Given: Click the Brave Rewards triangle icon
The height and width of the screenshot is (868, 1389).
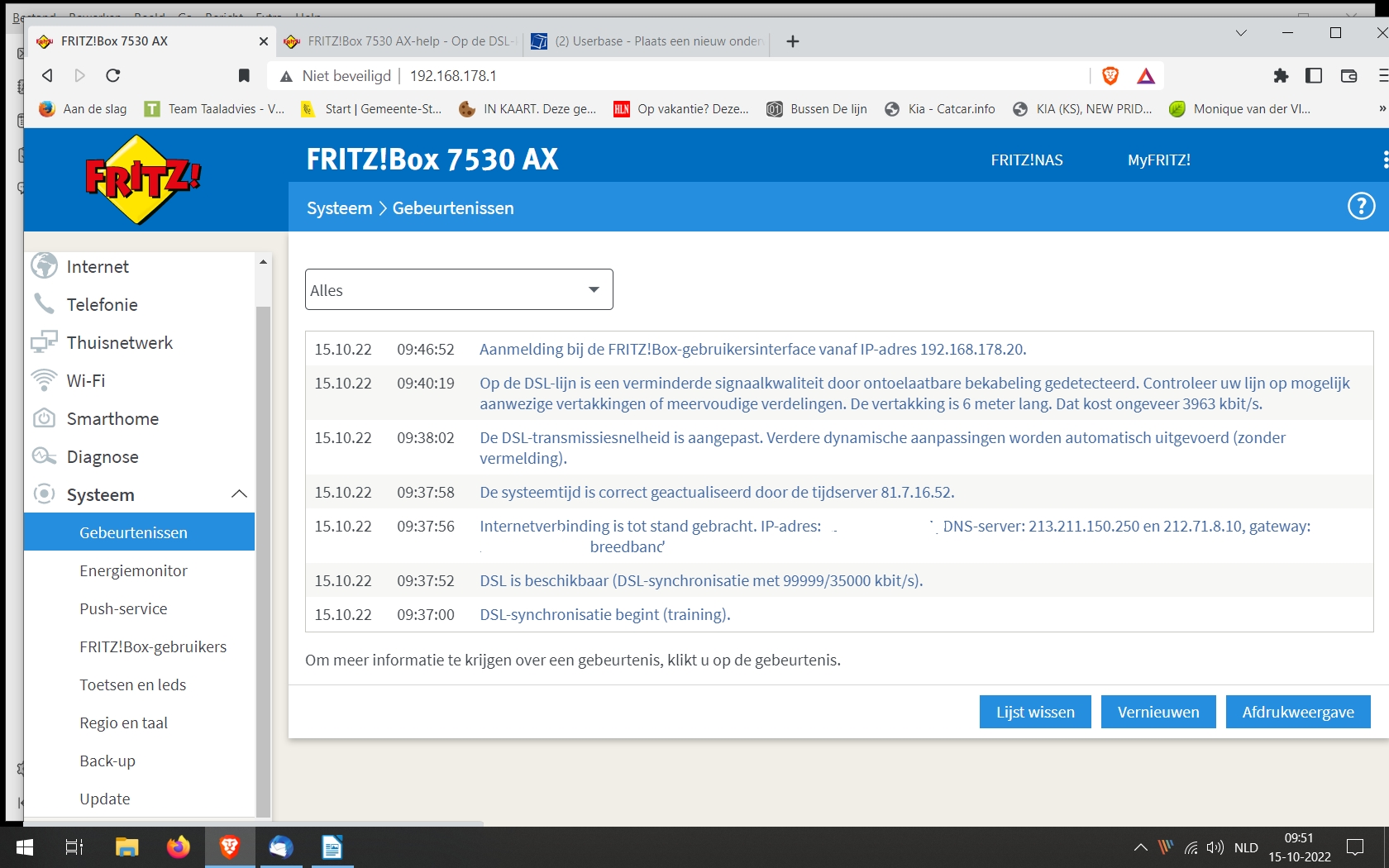Looking at the screenshot, I should 1146,76.
